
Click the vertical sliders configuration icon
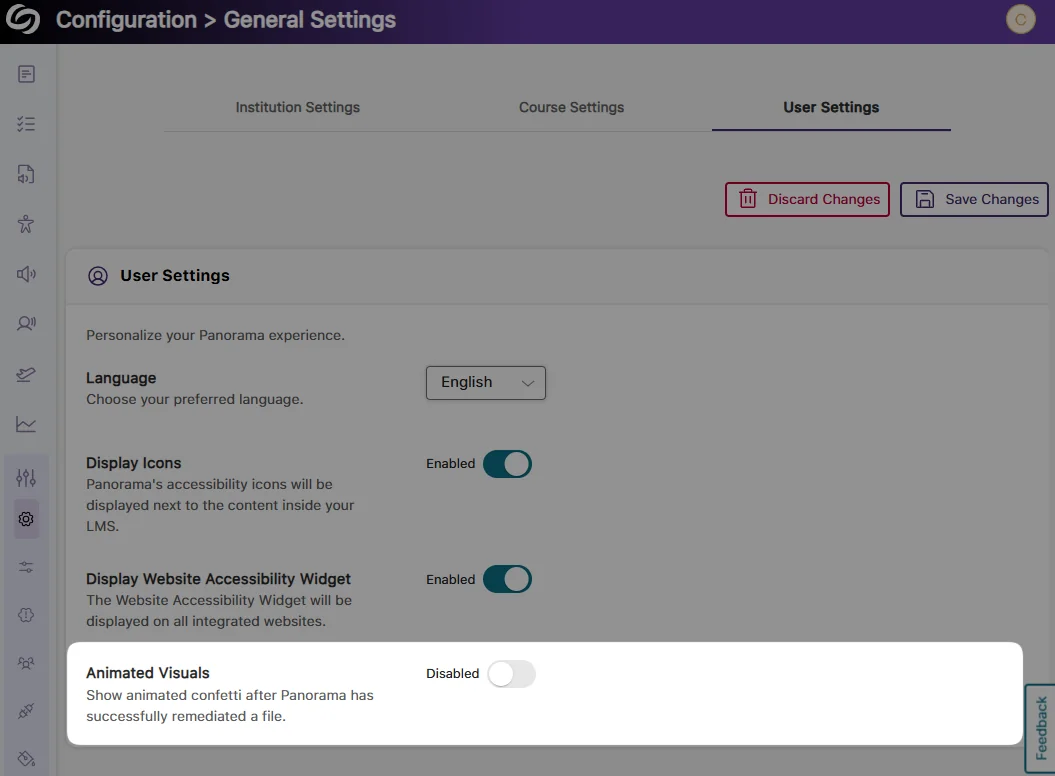click(26, 478)
